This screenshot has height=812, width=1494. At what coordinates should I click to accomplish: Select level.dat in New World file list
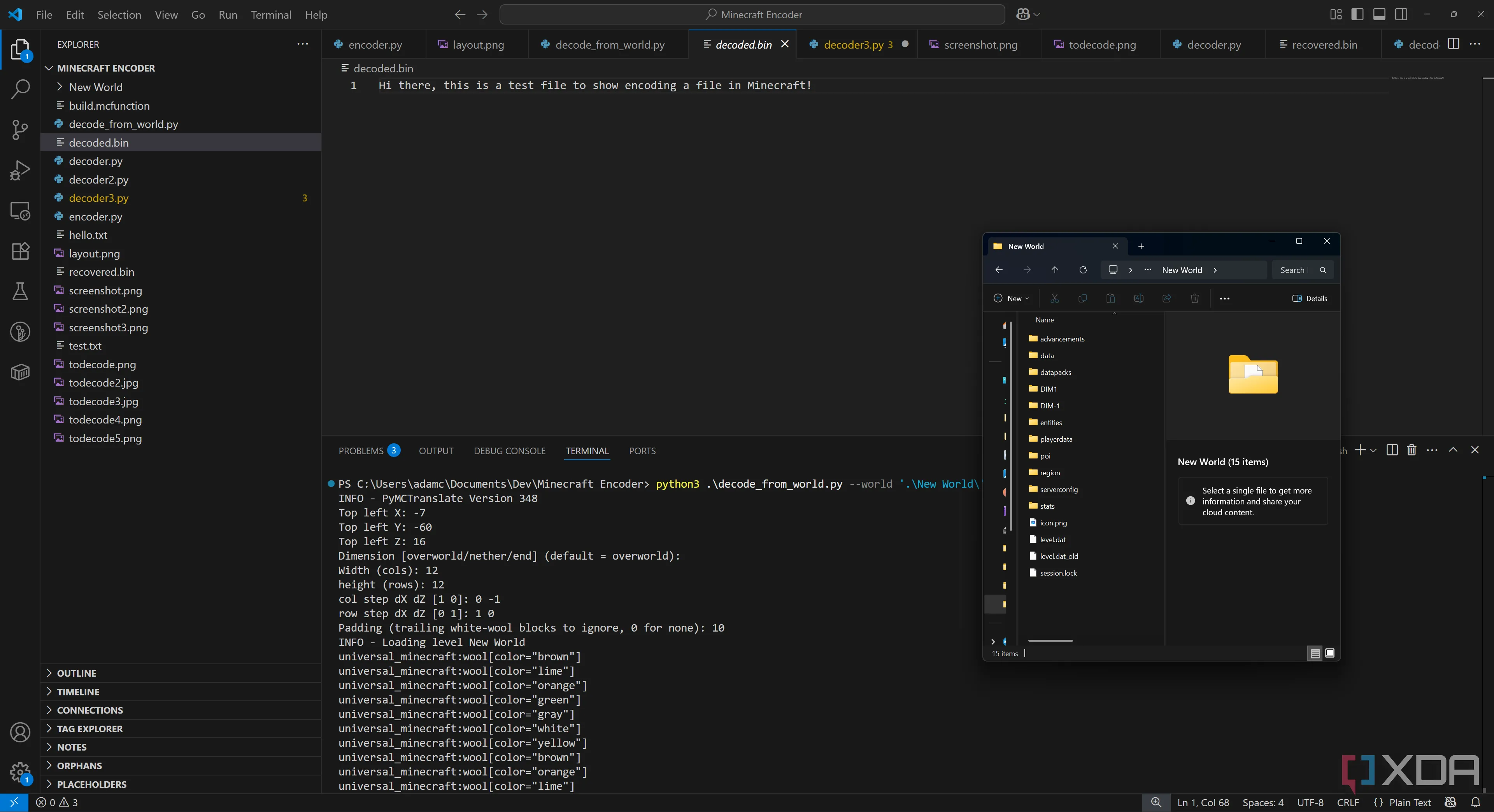(x=1053, y=540)
